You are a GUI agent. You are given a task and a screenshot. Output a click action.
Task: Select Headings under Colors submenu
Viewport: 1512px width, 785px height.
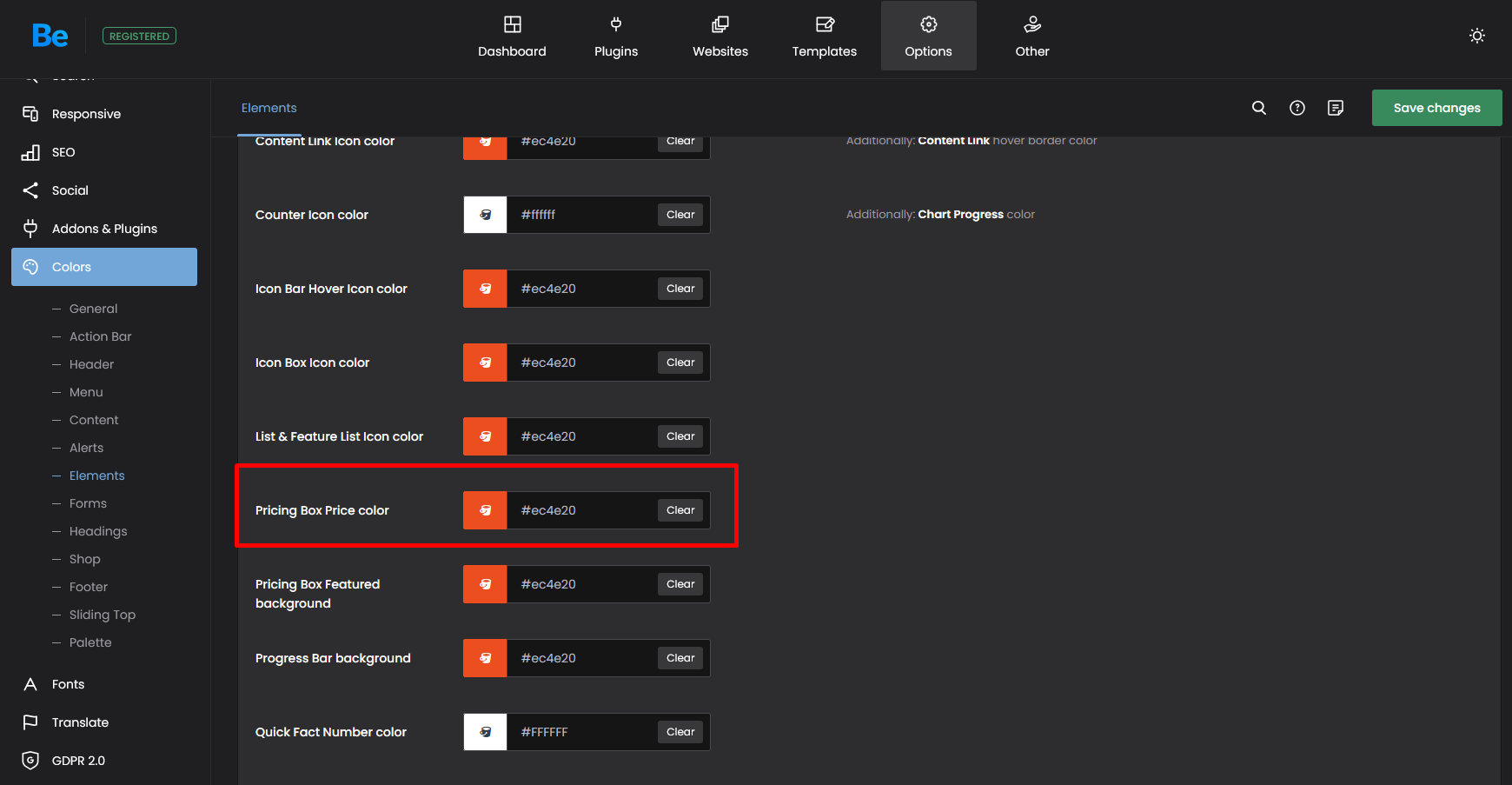coord(98,531)
